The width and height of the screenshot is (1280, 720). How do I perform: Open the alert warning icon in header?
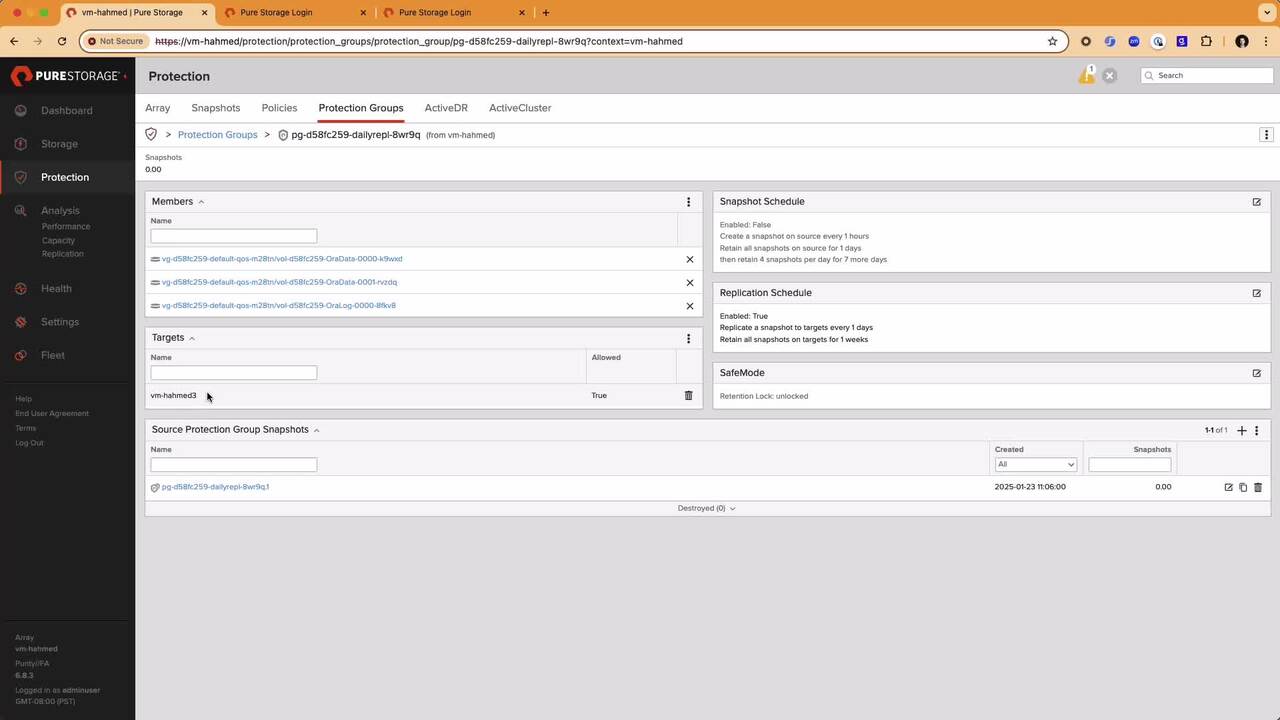[x=1086, y=76]
